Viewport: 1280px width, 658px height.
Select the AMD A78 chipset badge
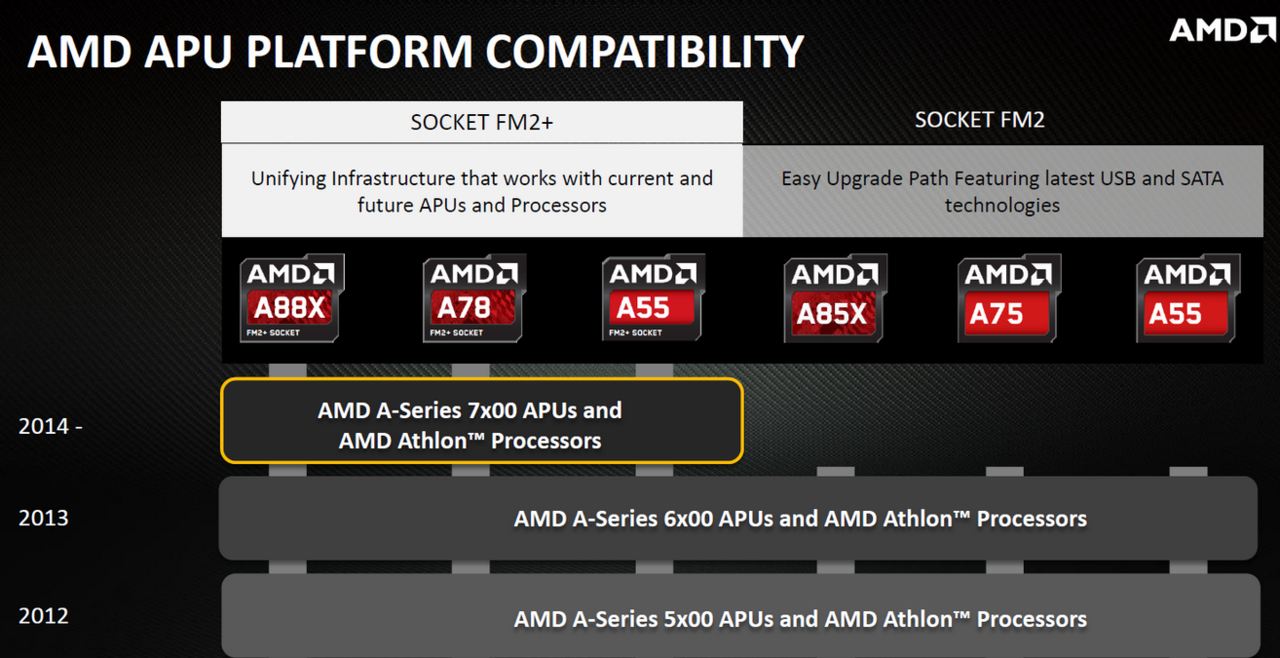point(474,298)
